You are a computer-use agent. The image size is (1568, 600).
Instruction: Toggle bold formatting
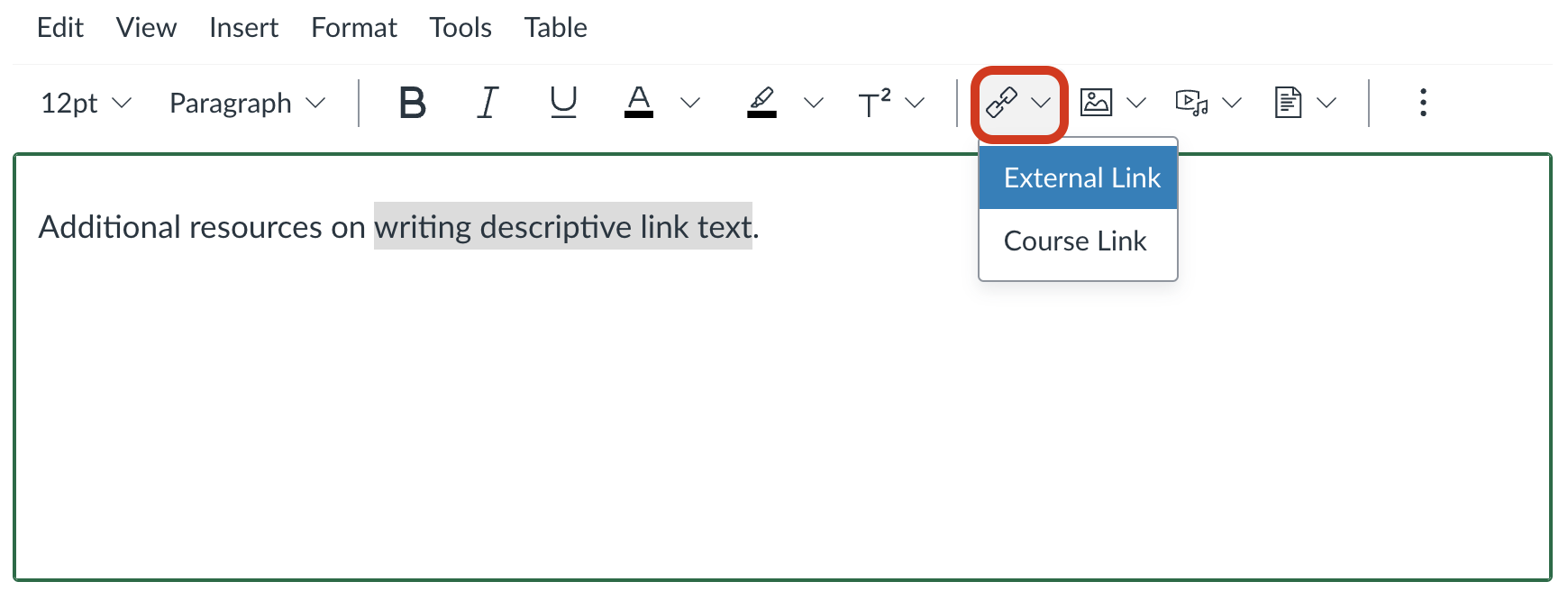(x=412, y=103)
